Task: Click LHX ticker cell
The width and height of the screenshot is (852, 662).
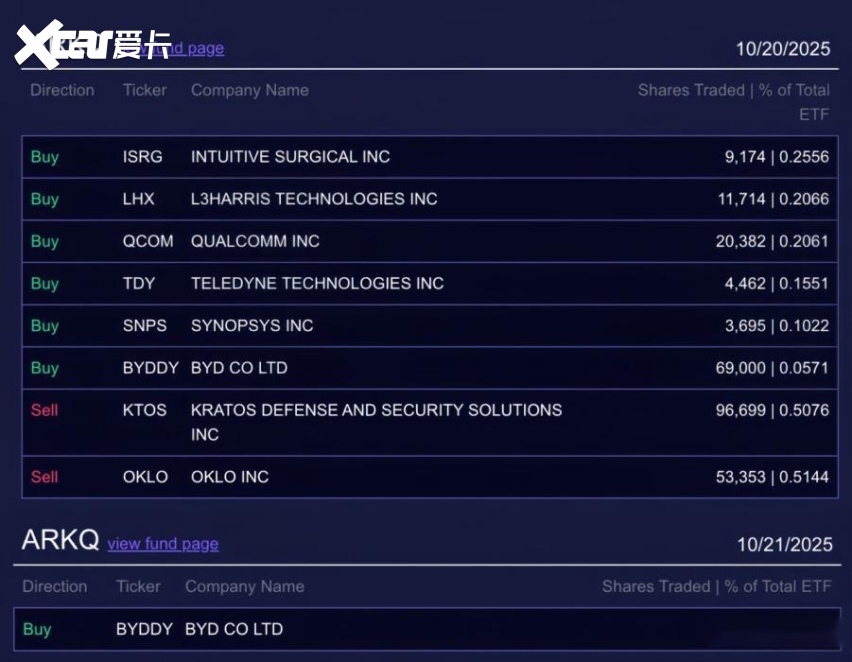Action: point(139,199)
